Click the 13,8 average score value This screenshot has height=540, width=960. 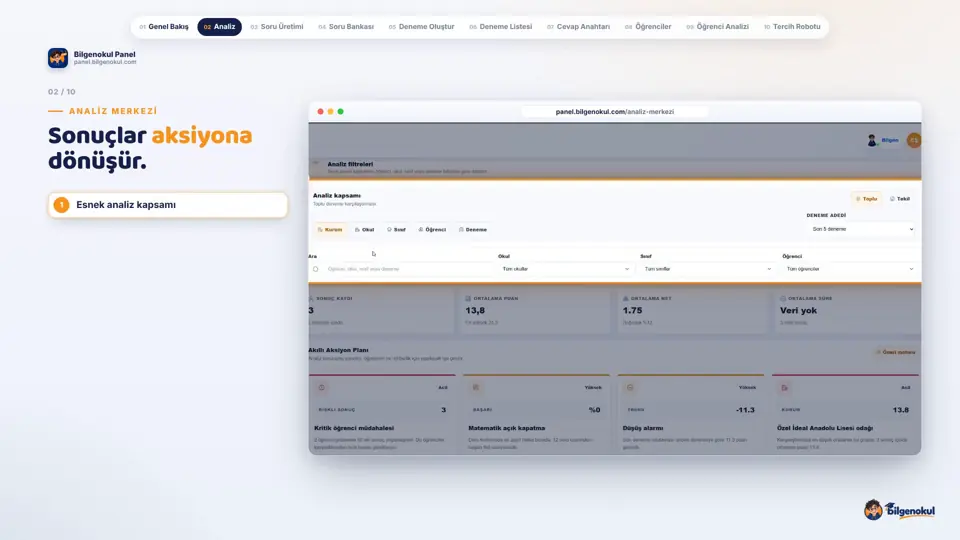point(475,310)
